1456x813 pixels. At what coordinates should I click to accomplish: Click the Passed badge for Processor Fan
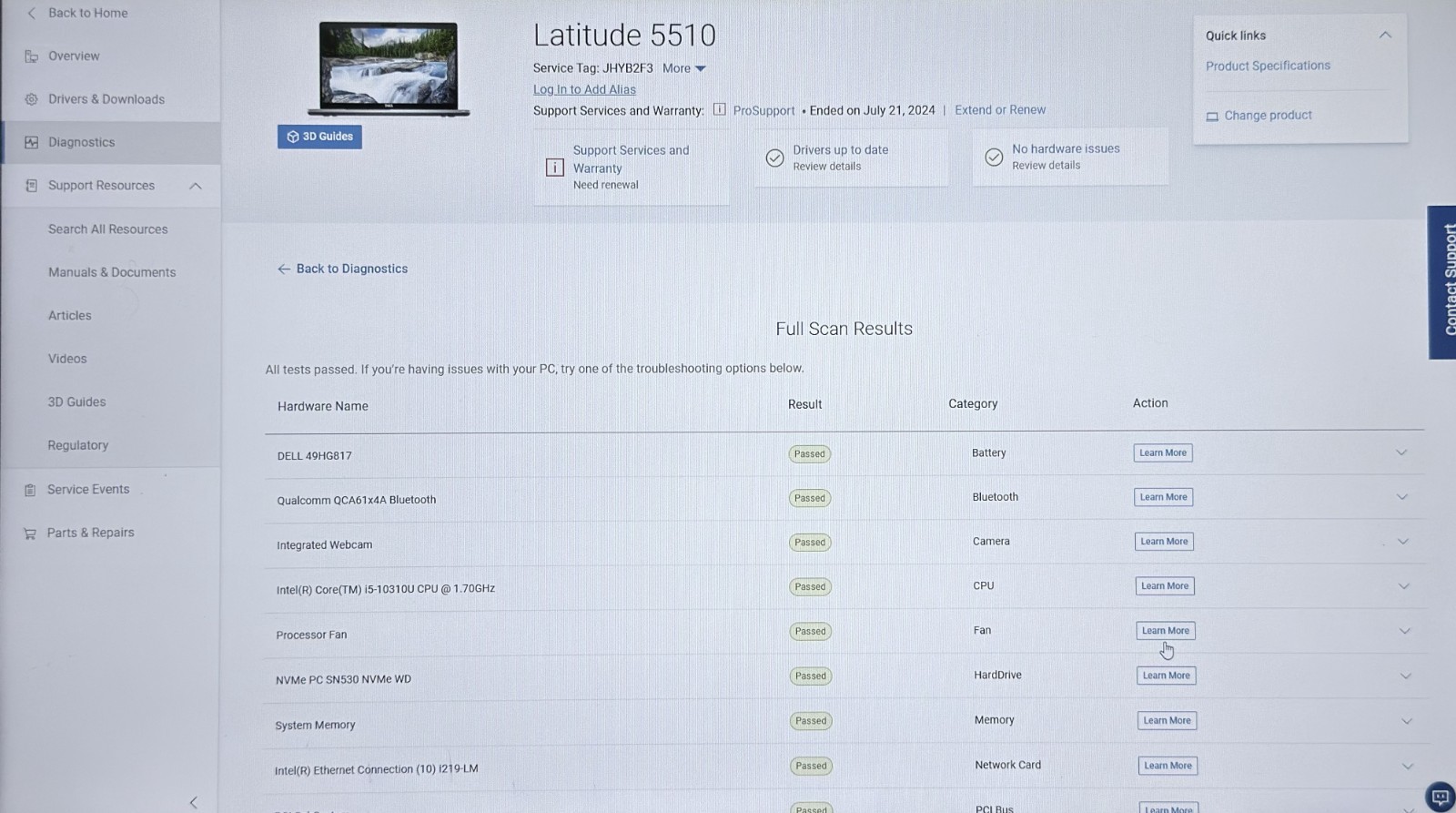pos(810,631)
